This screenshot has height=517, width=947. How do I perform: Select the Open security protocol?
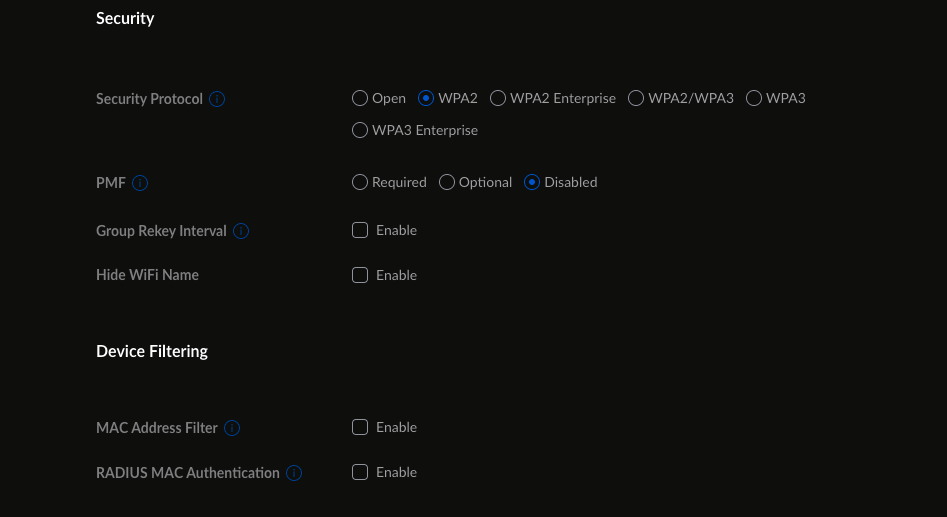click(x=360, y=98)
